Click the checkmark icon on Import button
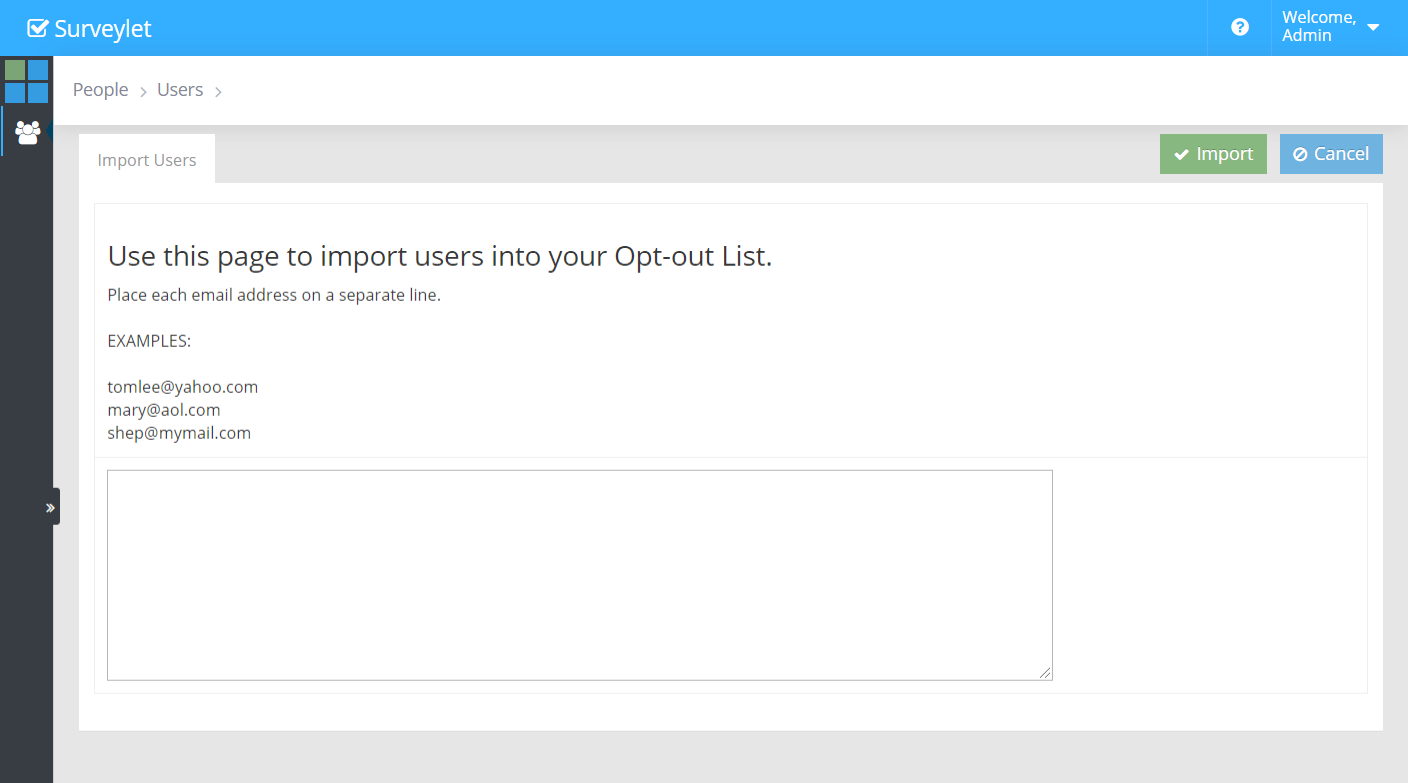Image resolution: width=1408 pixels, height=783 pixels. tap(1181, 154)
